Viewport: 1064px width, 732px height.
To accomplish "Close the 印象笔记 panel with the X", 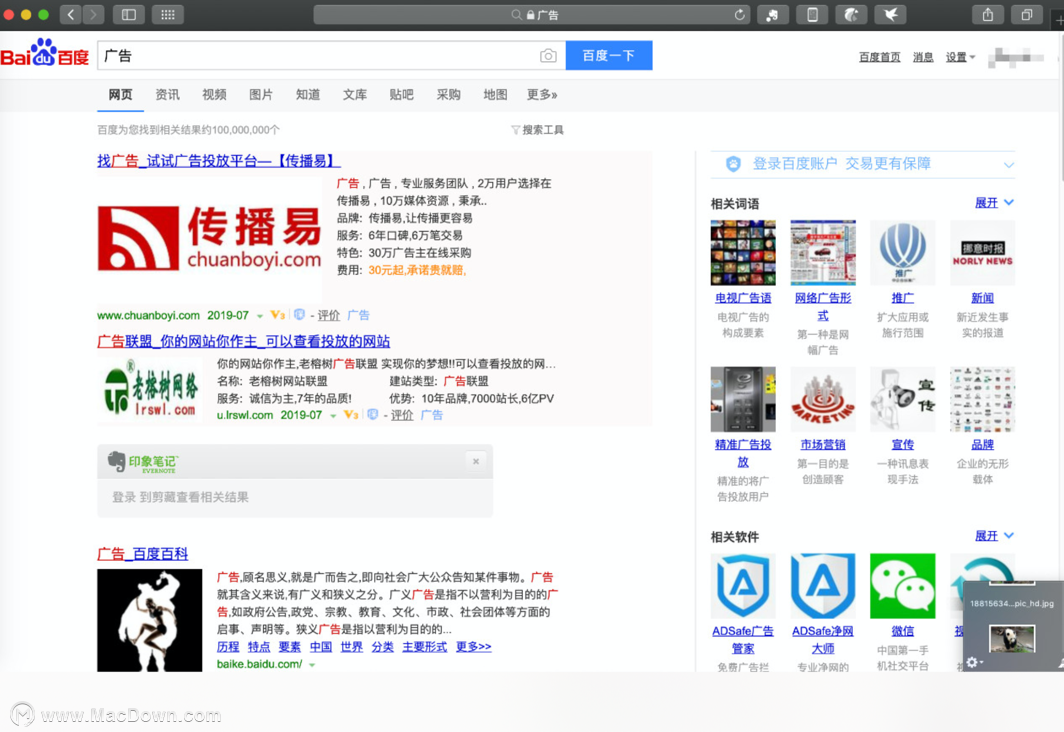I will 476,461.
